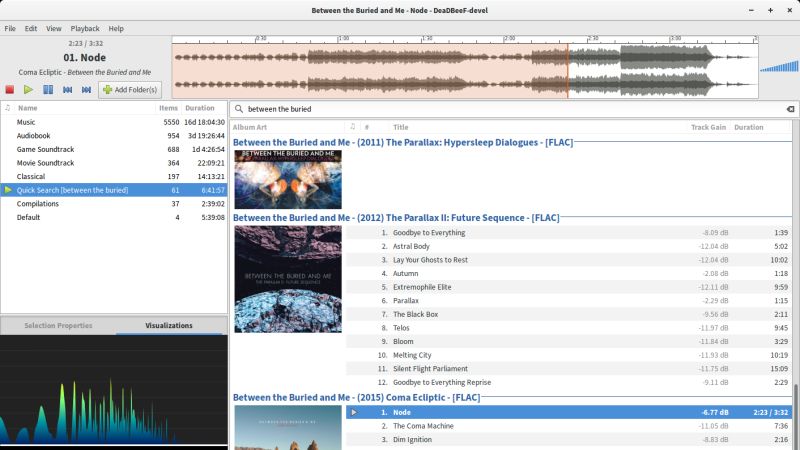Switch to Visualizations tab
800x450 pixels.
169,326
